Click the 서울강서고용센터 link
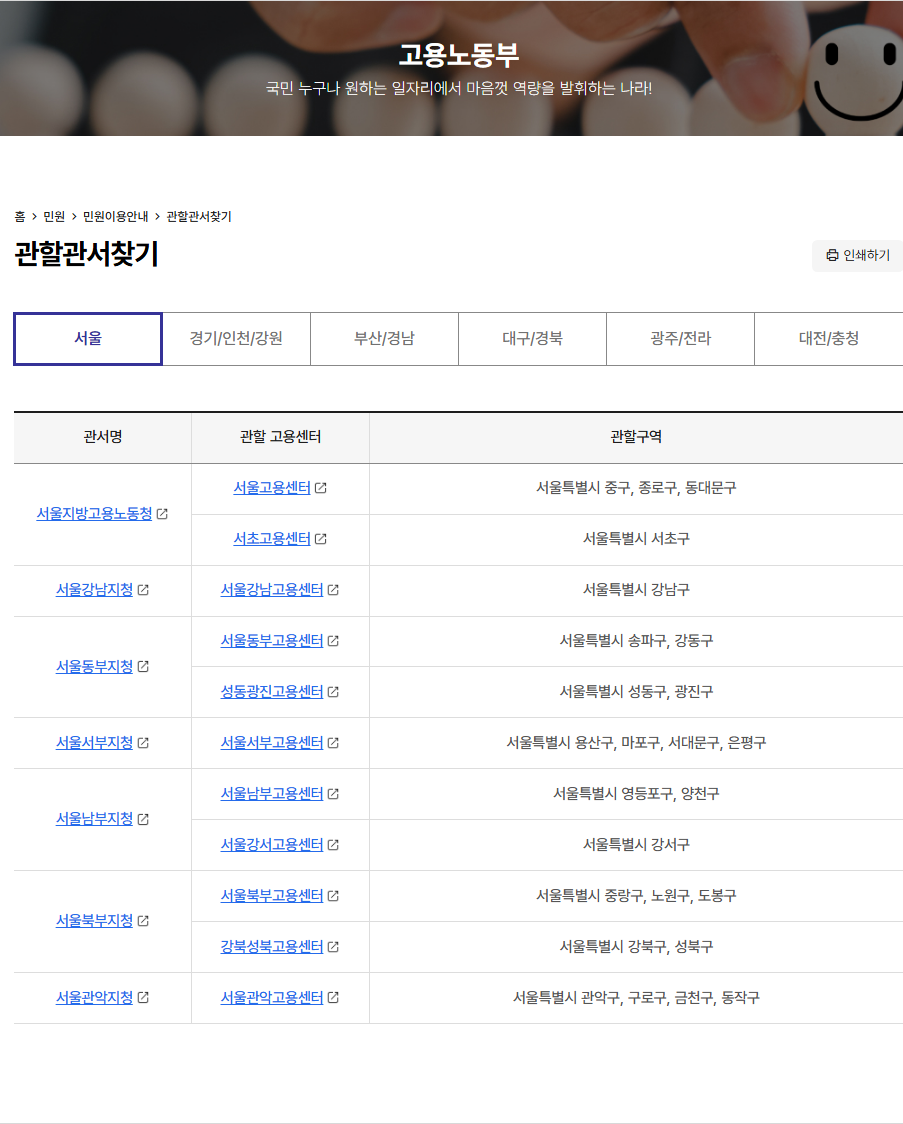The height and width of the screenshot is (1124, 903). [x=273, y=845]
